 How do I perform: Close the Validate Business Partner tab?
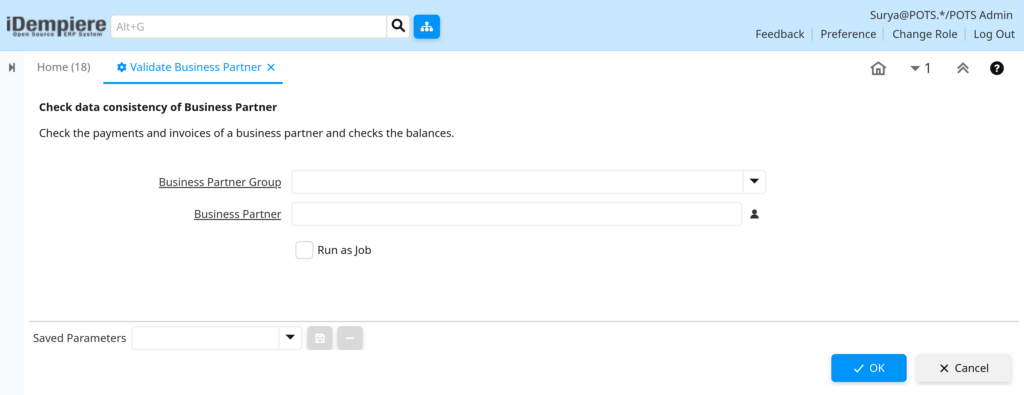click(271, 67)
